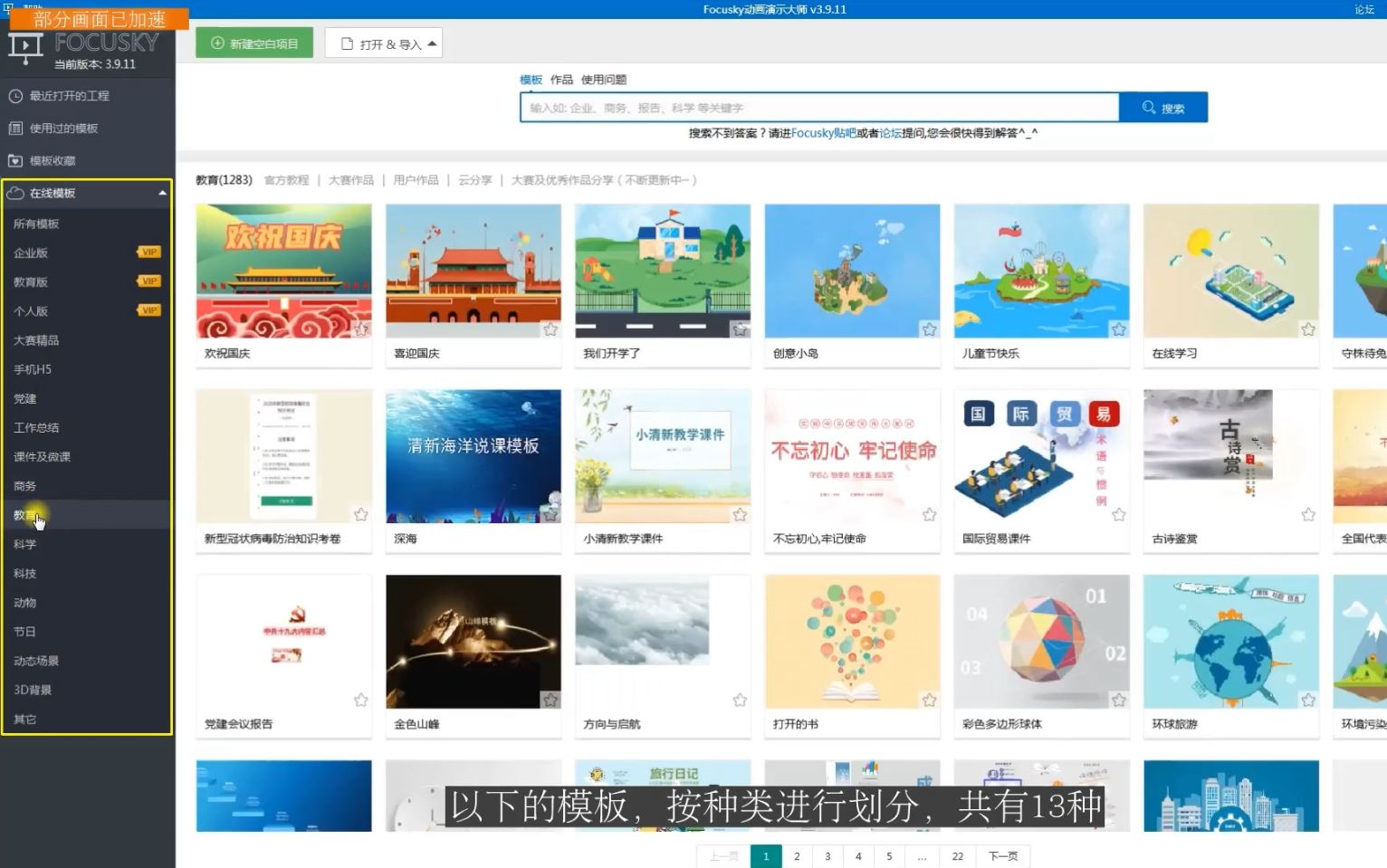Click inside the template search input field
Screen dimensions: 1387x868
click(815, 107)
